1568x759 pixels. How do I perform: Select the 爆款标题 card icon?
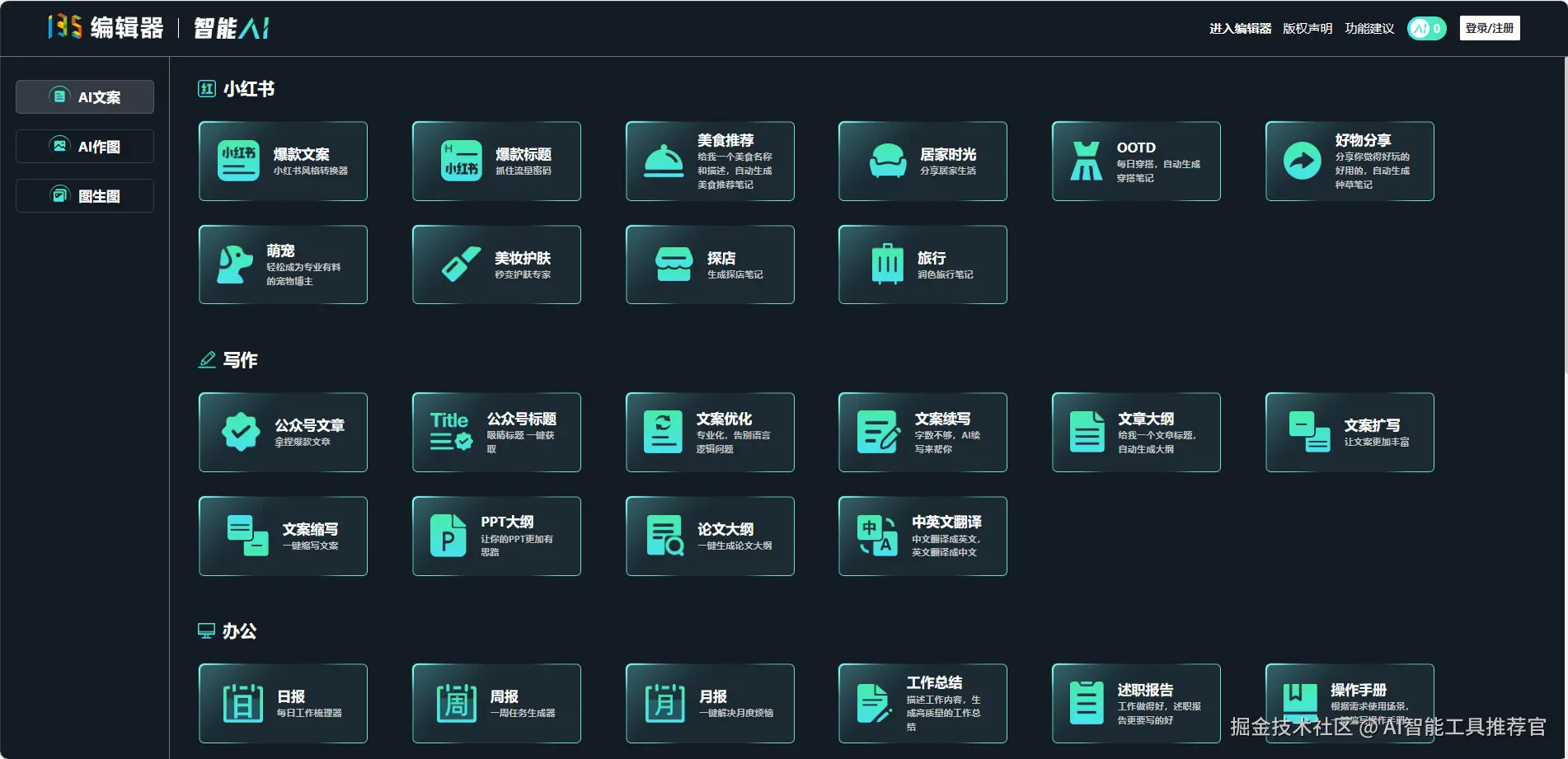461,161
